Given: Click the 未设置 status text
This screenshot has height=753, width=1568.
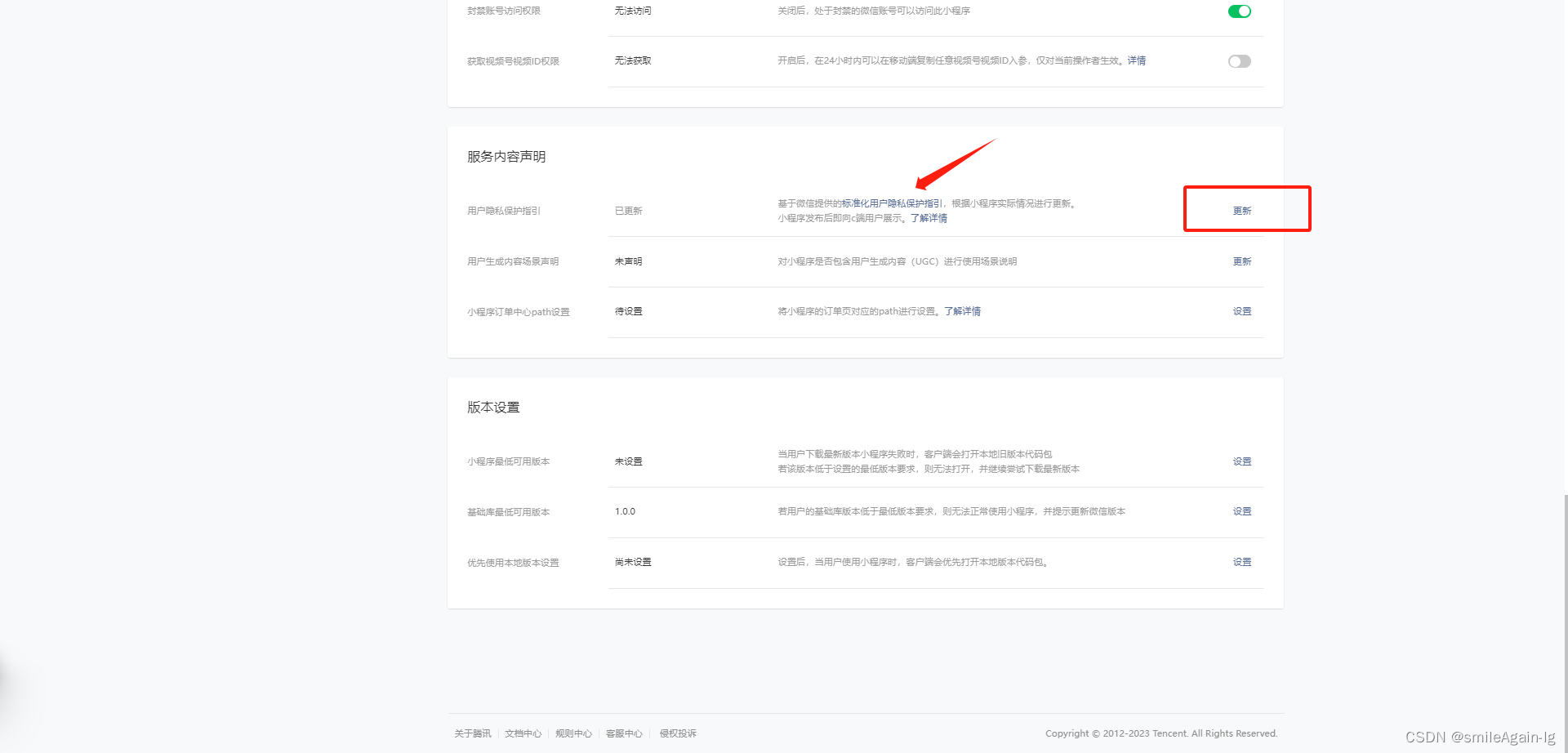Looking at the screenshot, I should click(629, 461).
